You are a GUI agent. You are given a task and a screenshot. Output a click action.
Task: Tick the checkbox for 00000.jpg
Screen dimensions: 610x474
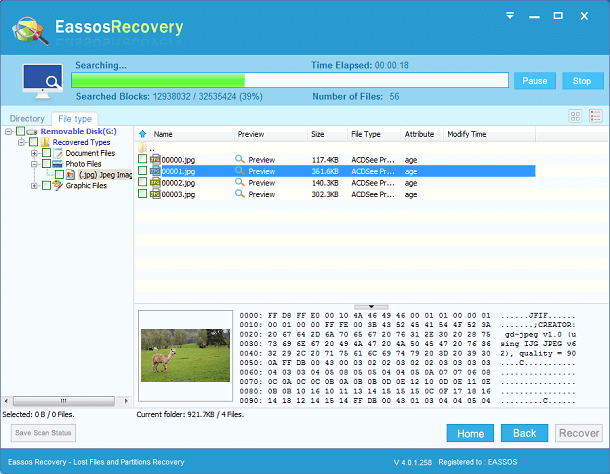click(x=142, y=159)
